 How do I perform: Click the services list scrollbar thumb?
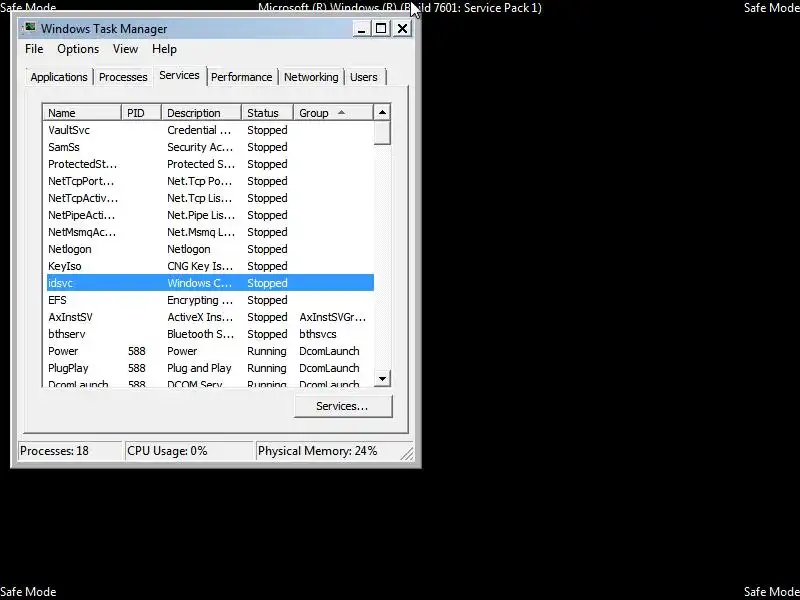point(382,133)
